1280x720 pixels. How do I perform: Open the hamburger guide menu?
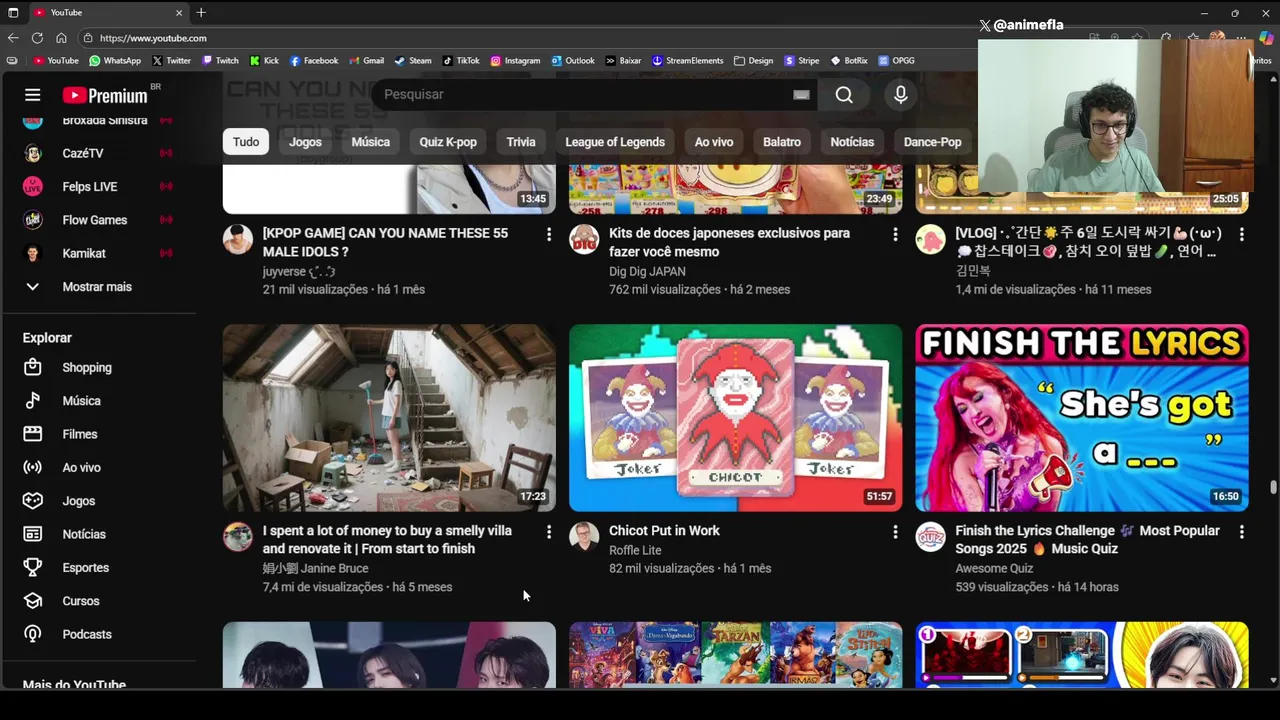(32, 95)
